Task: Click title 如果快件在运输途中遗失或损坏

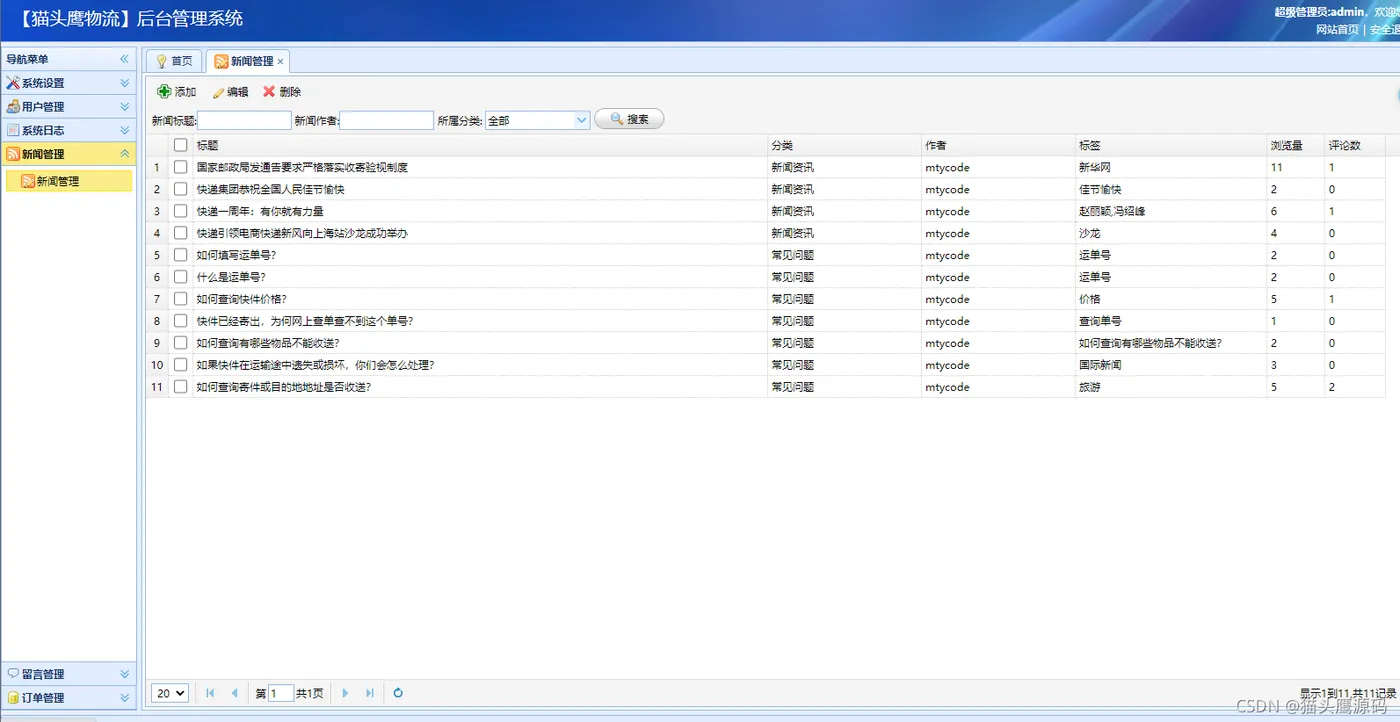Action: [315, 365]
